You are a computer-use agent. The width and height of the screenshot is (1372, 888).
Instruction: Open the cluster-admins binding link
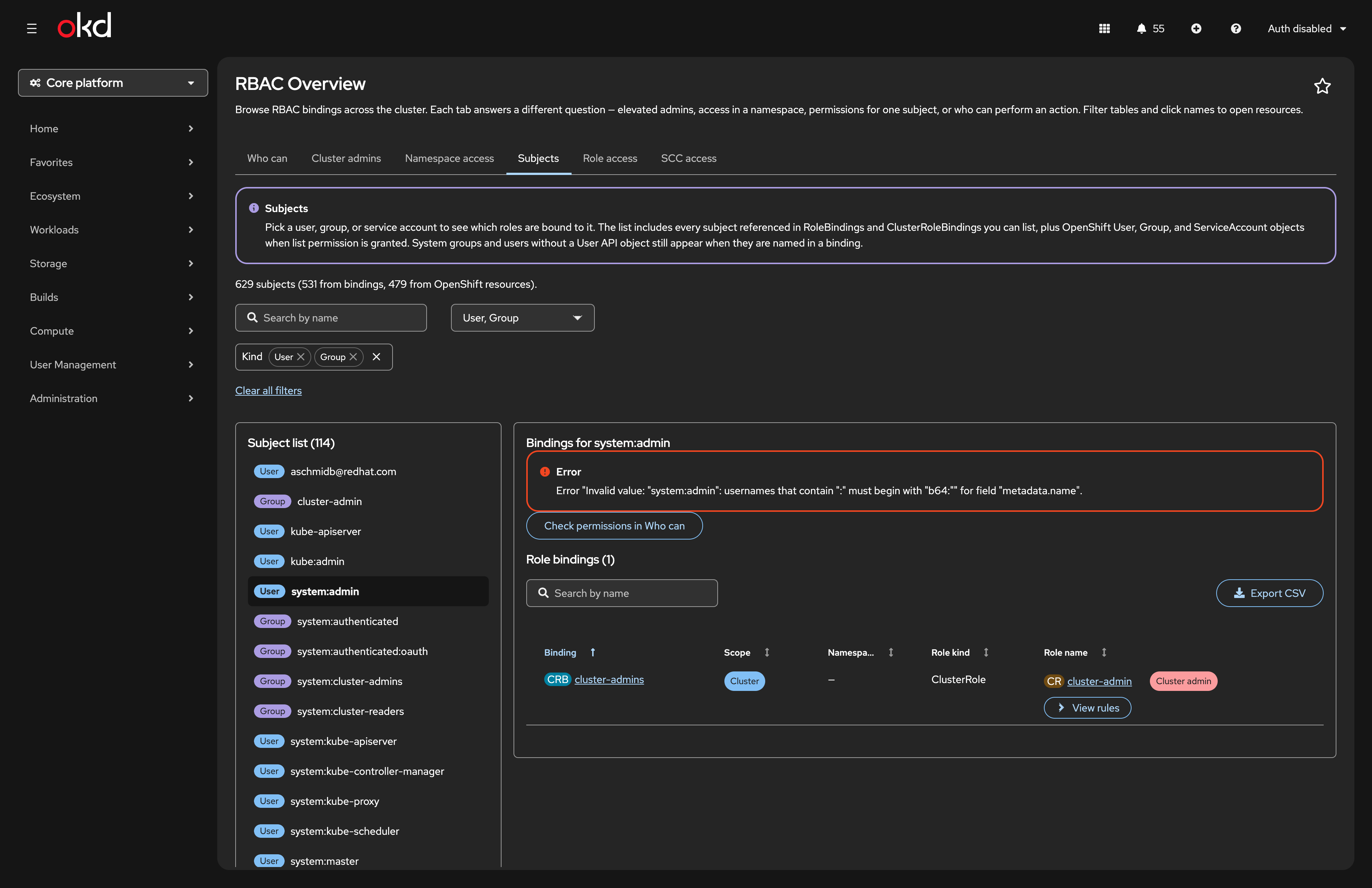(609, 679)
